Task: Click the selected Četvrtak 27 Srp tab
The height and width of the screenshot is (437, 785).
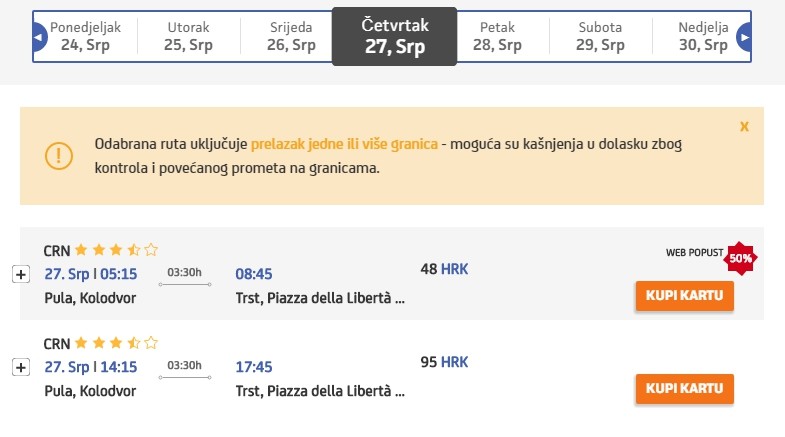Action: point(394,37)
